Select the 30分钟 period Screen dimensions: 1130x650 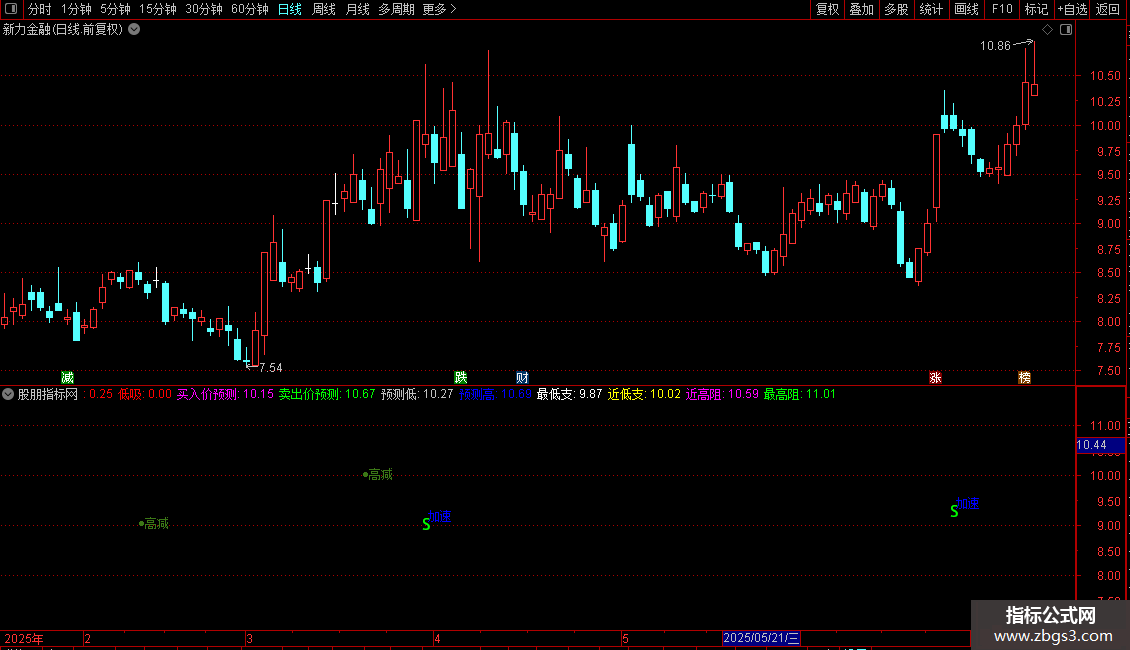coord(204,9)
